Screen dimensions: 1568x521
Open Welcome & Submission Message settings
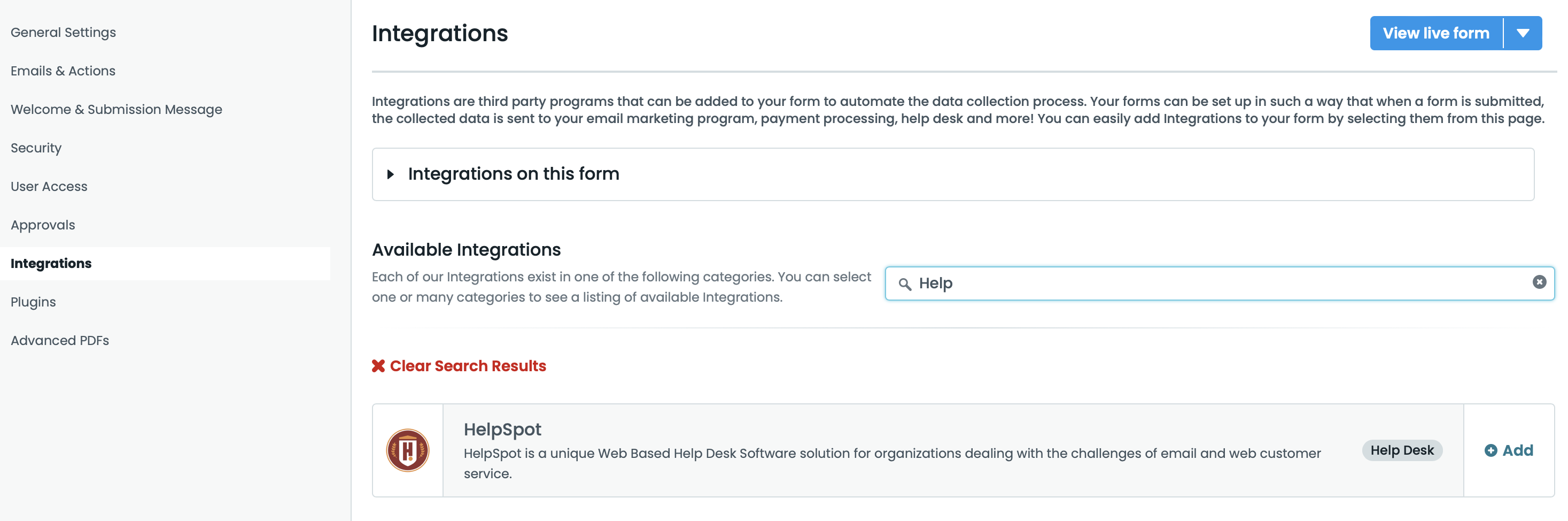(x=117, y=109)
